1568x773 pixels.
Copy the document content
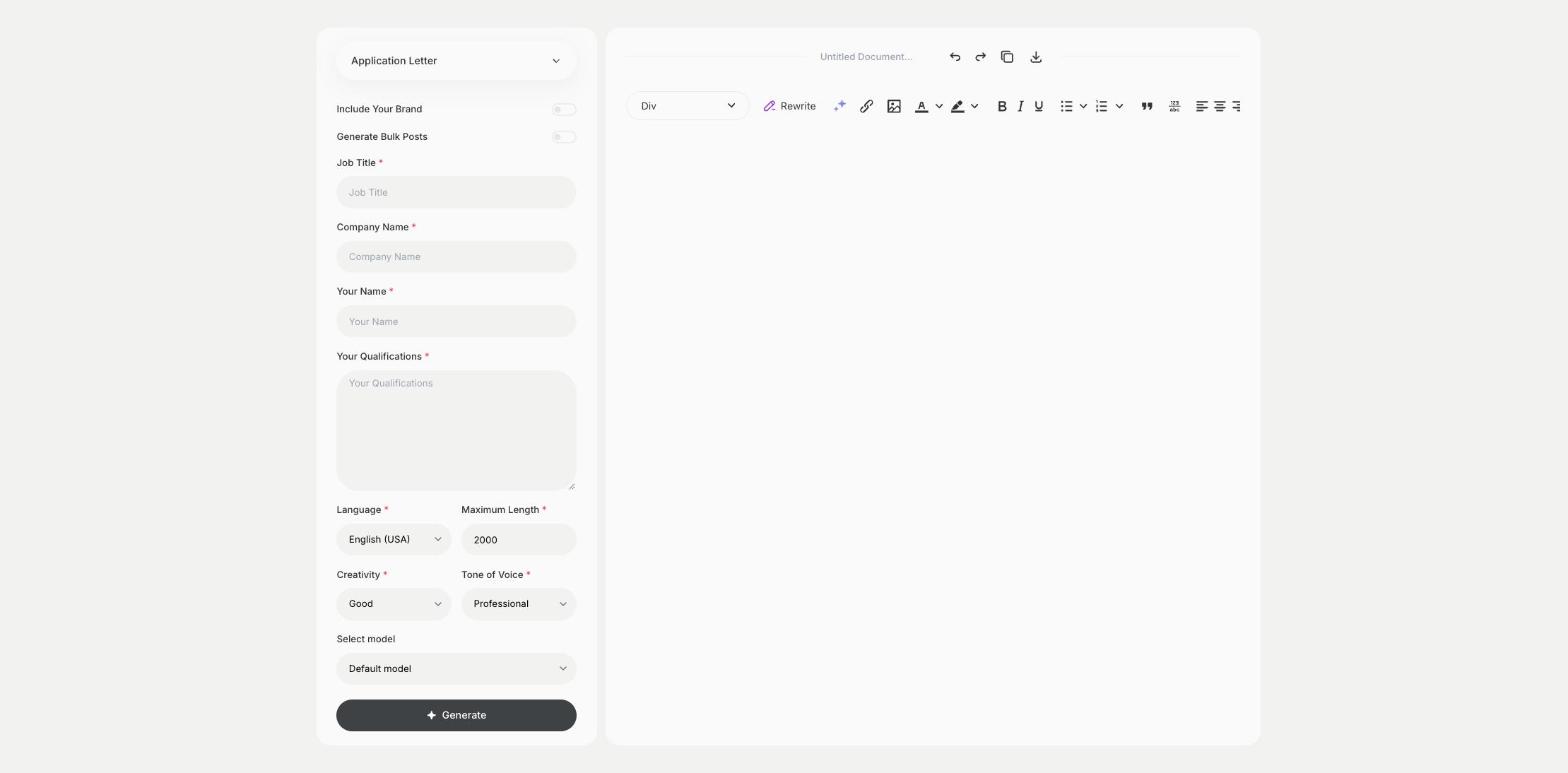(1008, 57)
